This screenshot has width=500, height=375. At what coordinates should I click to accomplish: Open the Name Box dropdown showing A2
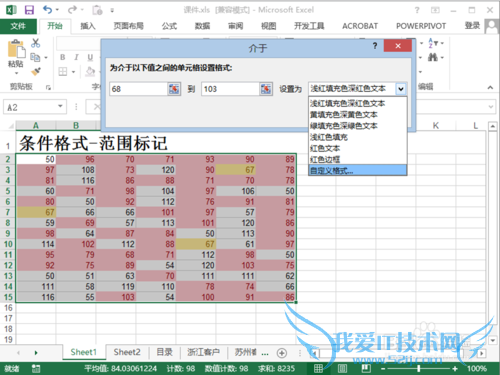[60, 106]
